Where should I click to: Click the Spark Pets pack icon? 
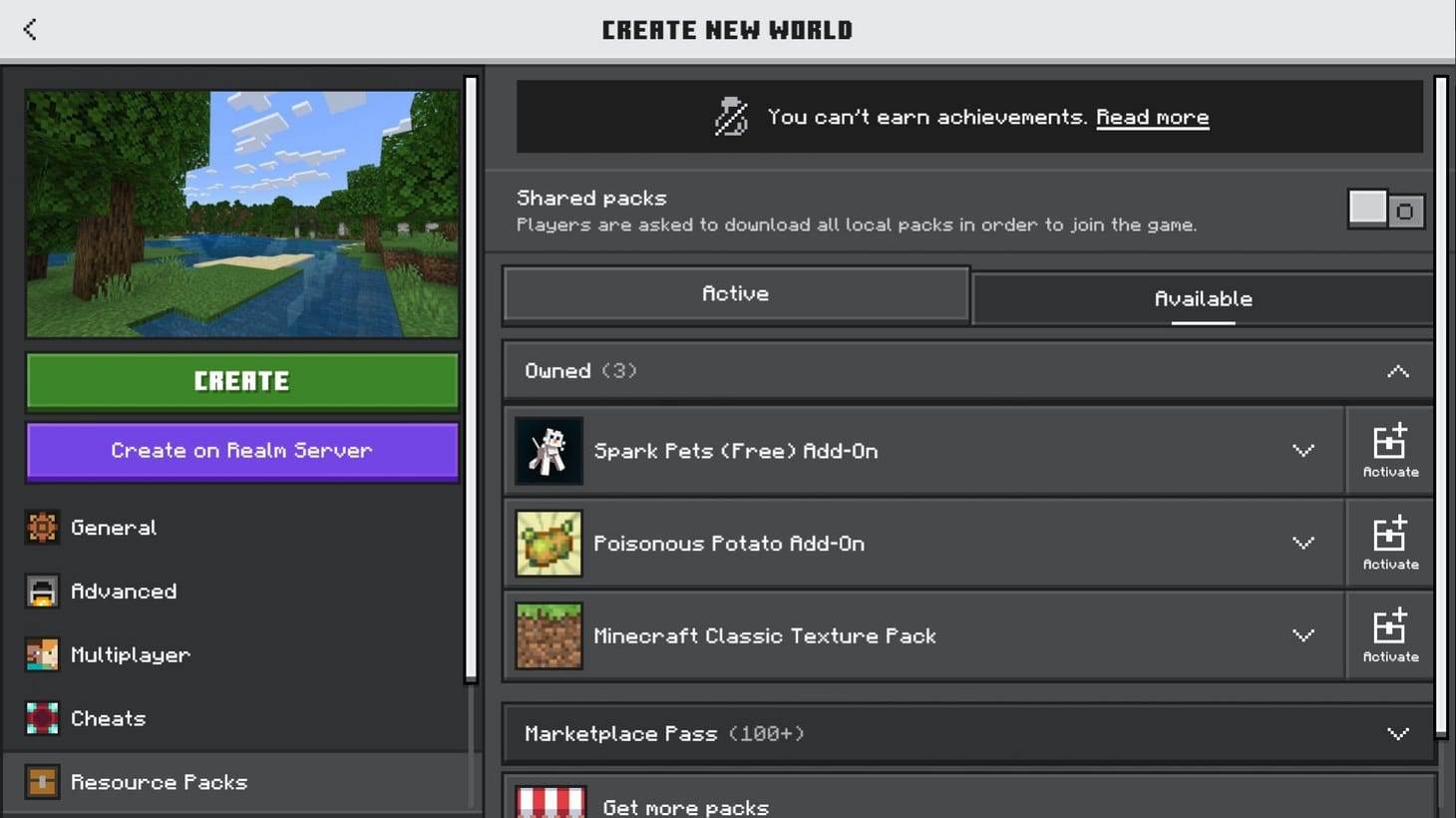coord(548,450)
